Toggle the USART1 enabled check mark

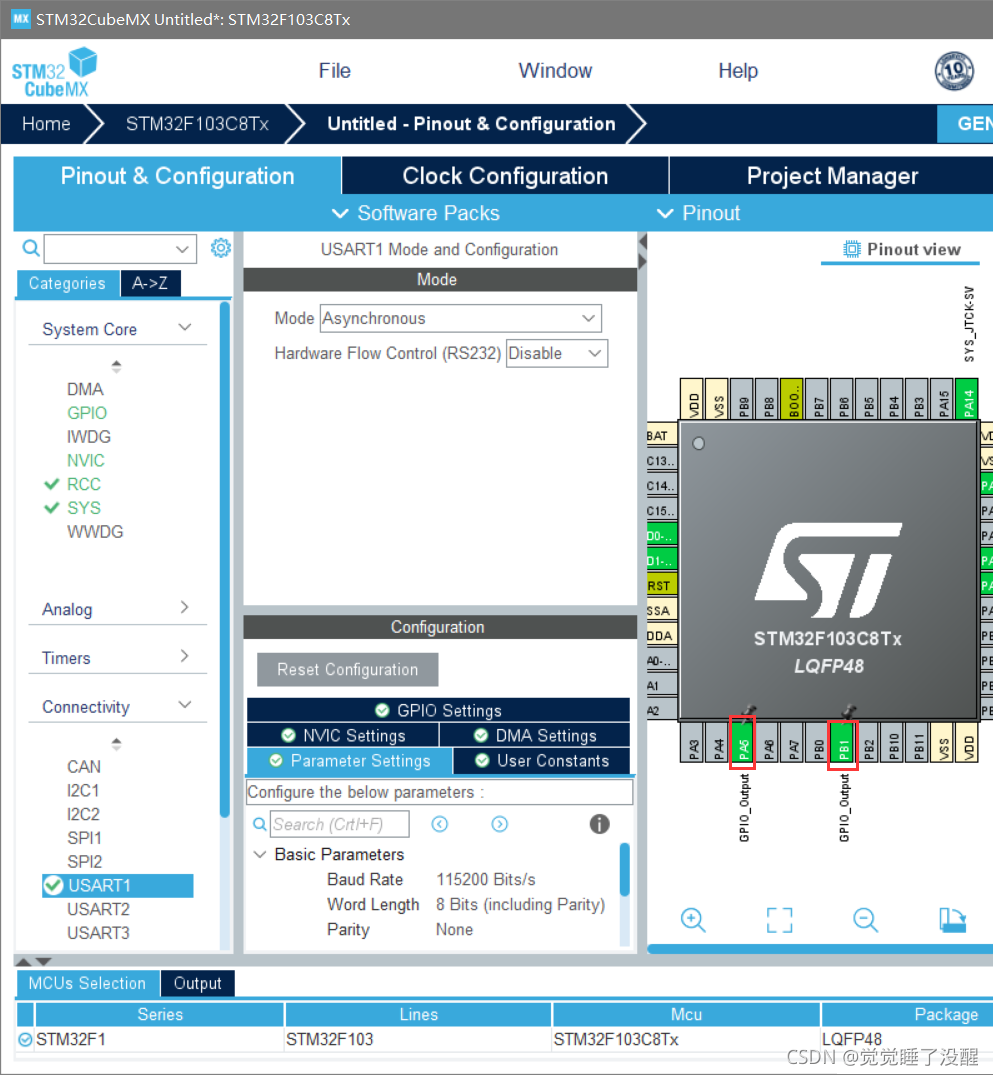(x=53, y=885)
